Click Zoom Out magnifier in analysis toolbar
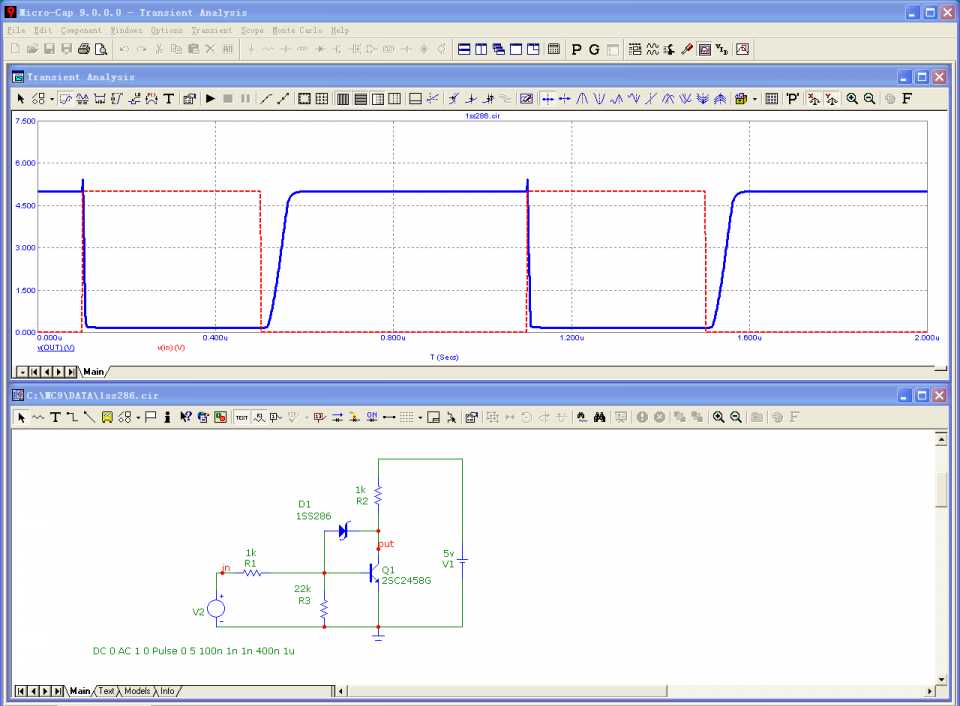 point(869,99)
